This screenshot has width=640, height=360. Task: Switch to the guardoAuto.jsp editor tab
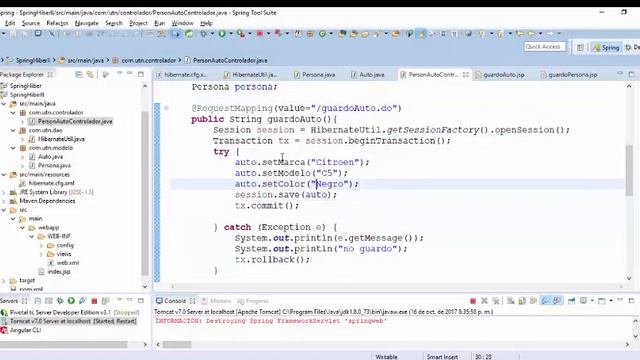click(500, 75)
